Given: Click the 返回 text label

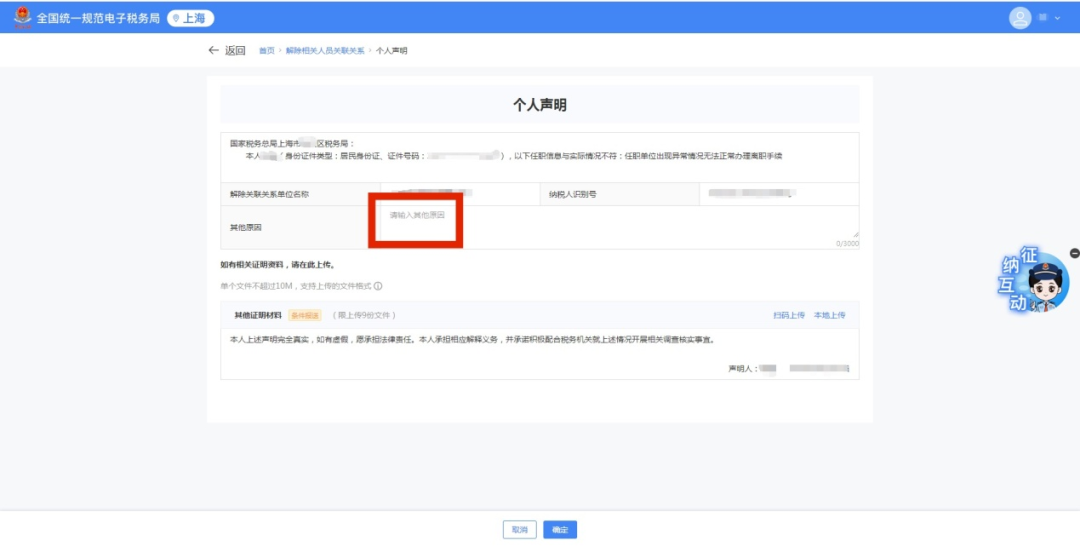Looking at the screenshot, I should tap(235, 50).
